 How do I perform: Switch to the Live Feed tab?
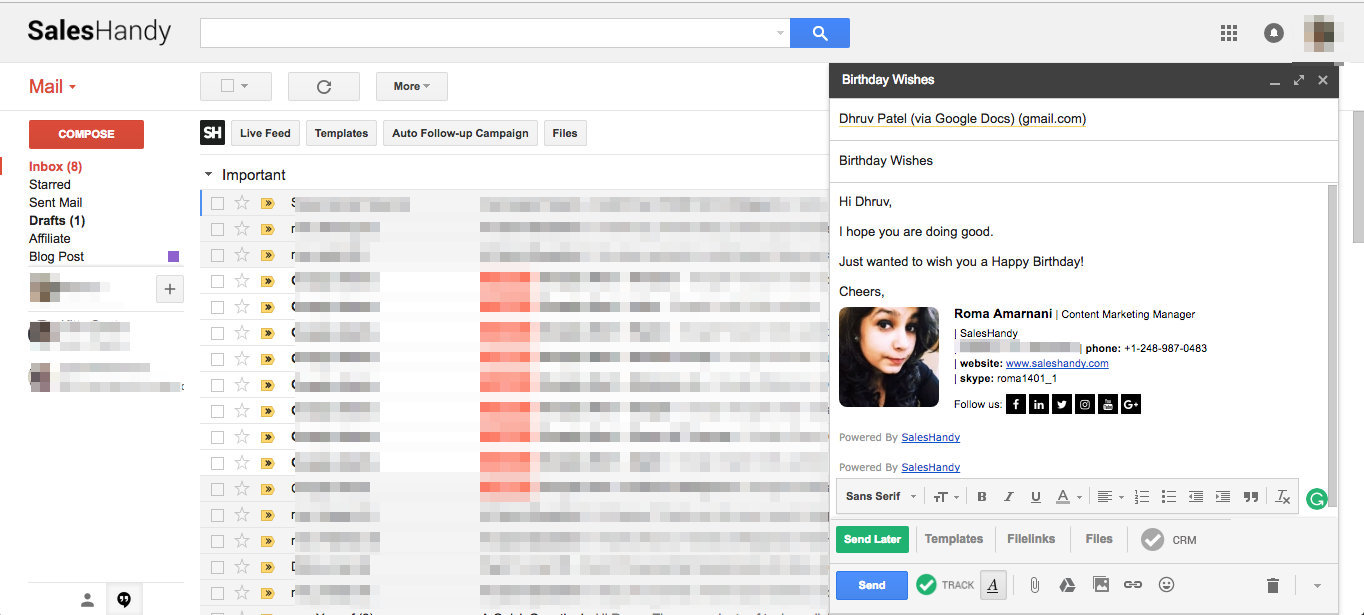click(x=264, y=132)
